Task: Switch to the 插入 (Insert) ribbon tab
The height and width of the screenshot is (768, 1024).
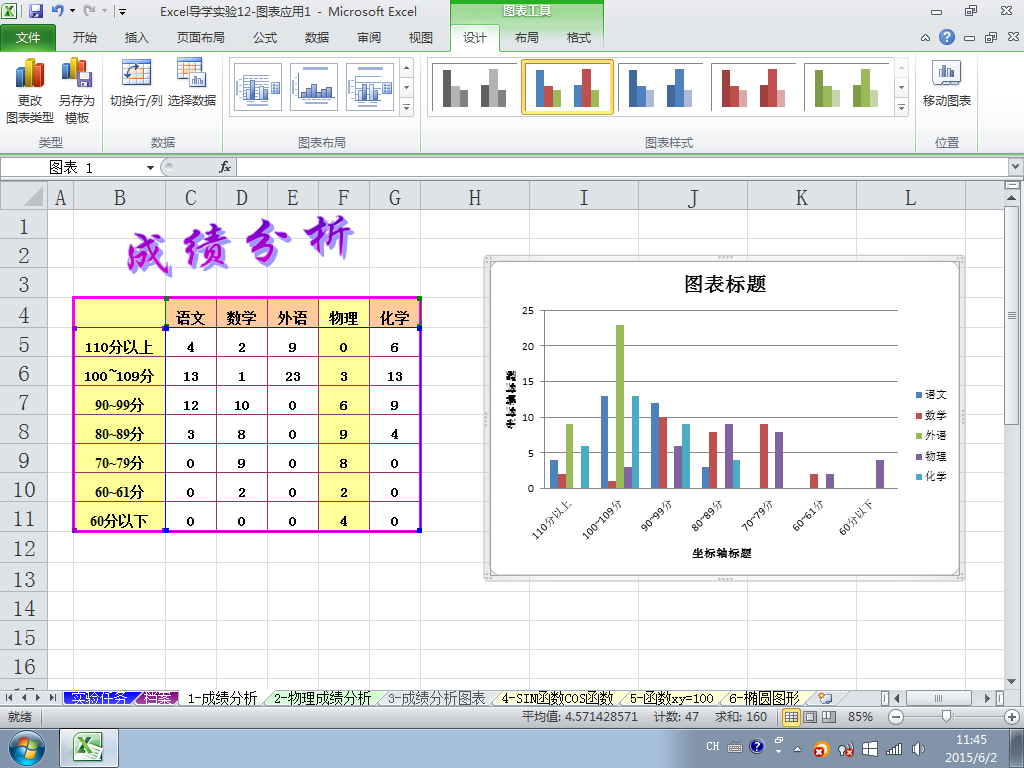Action: point(136,38)
